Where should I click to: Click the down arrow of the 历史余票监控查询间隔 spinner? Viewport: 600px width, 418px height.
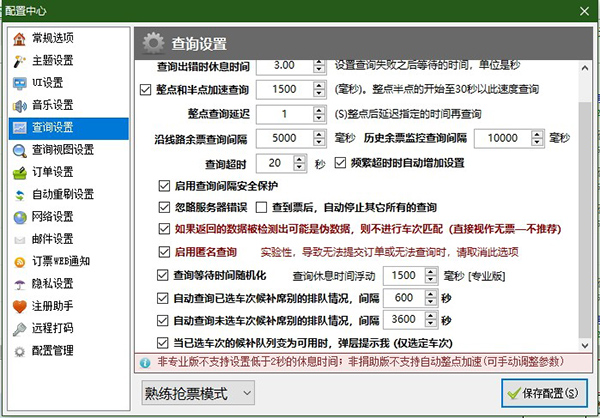[537, 143]
